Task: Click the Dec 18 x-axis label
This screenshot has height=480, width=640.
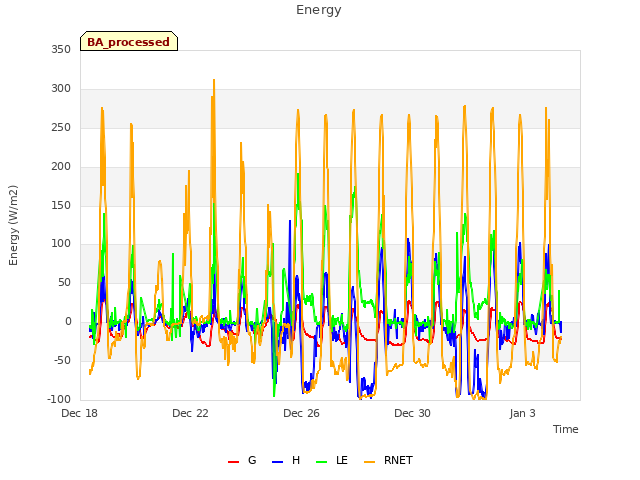Action: (x=80, y=413)
